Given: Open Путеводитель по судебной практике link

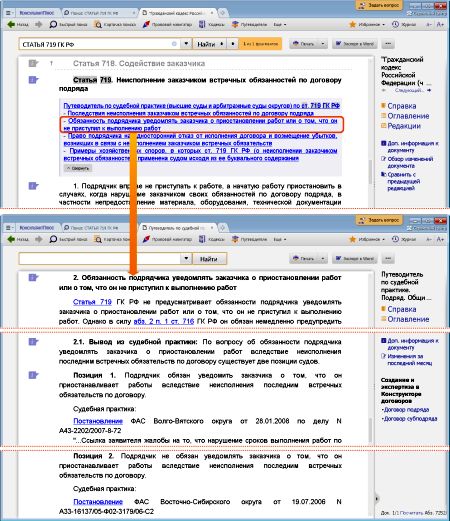Looking at the screenshot, I should [x=202, y=106].
